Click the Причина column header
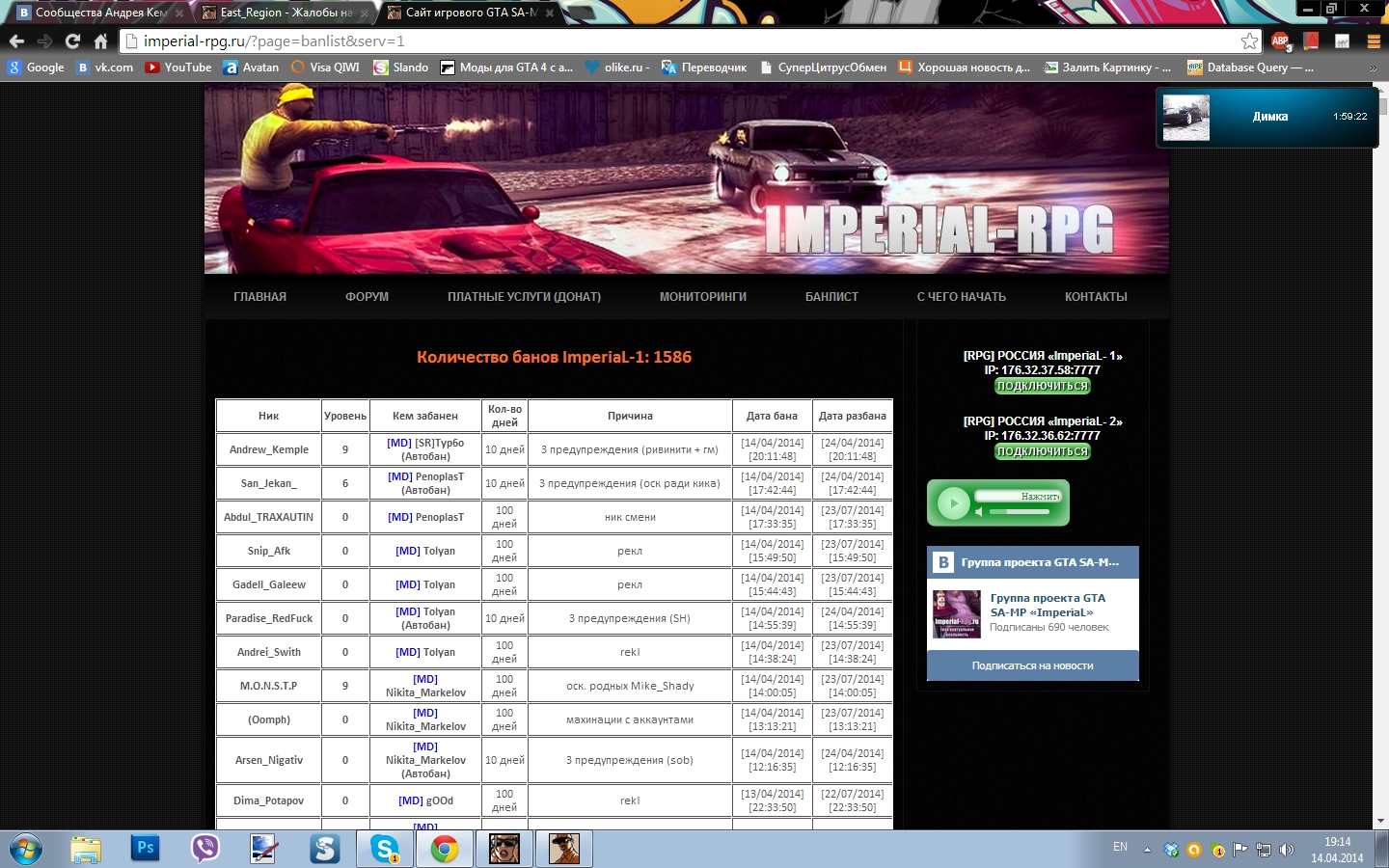1389x868 pixels. 630,416
